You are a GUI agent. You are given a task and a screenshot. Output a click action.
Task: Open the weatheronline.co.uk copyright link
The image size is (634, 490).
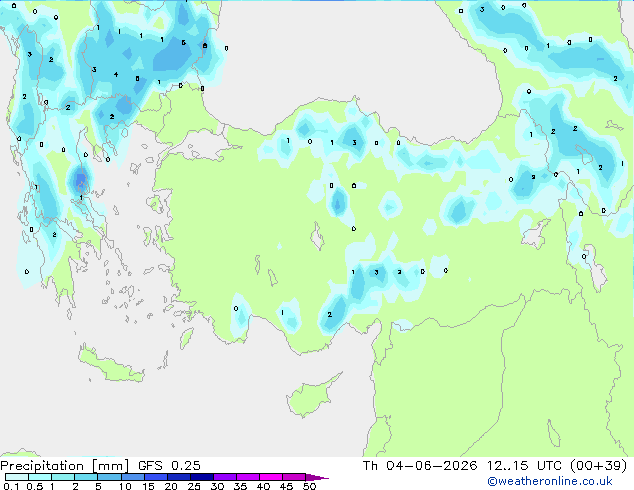pos(550,481)
